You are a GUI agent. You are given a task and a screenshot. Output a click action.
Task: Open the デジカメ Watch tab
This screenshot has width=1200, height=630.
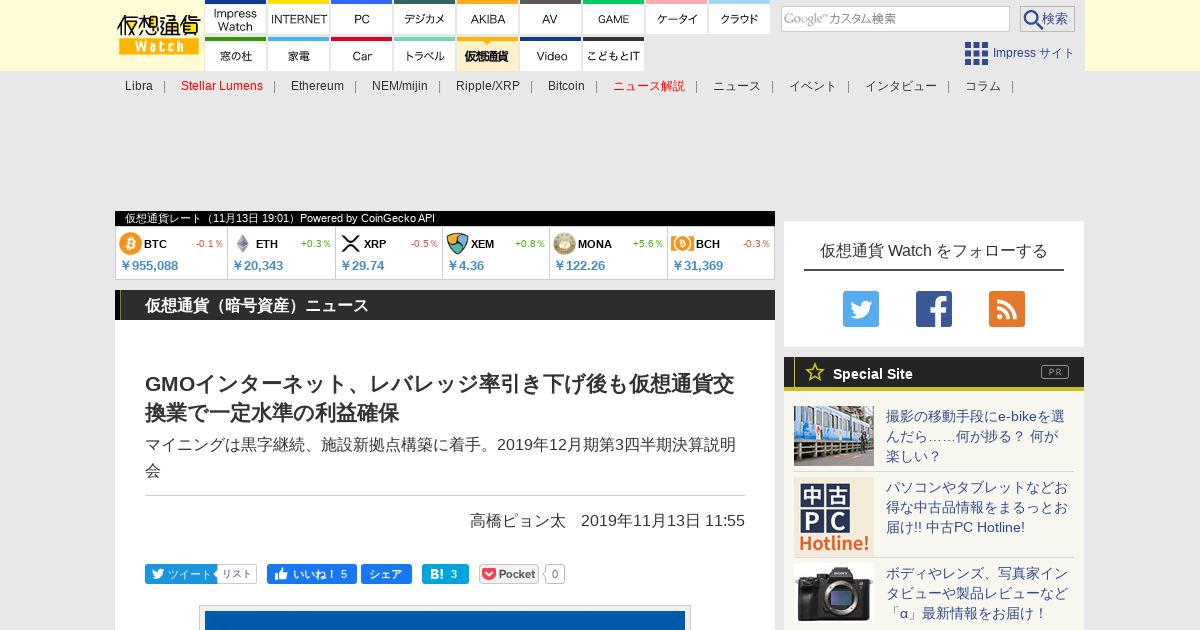[x=425, y=18]
